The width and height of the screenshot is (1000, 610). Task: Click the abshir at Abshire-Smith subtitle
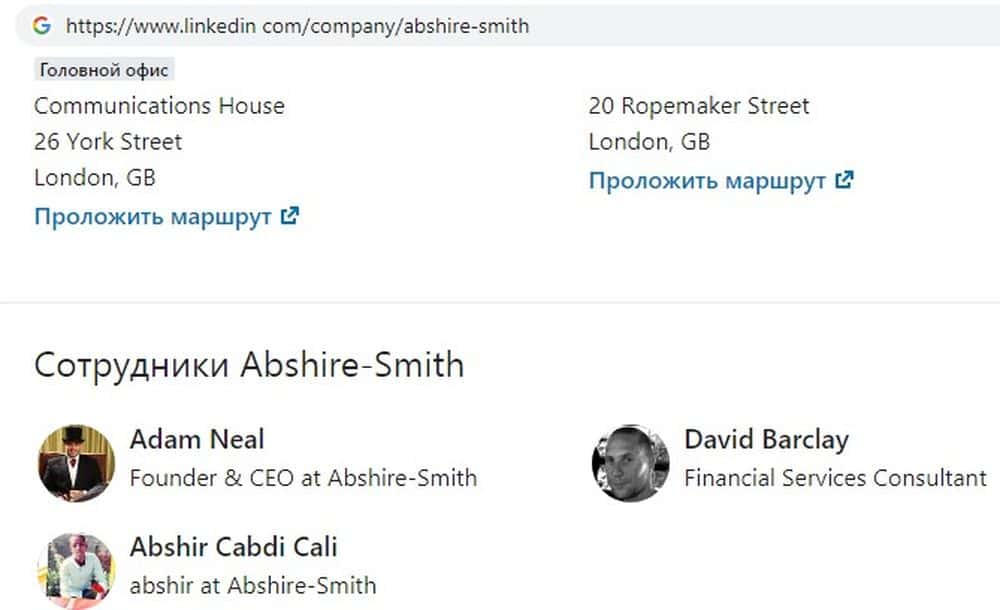(x=253, y=585)
